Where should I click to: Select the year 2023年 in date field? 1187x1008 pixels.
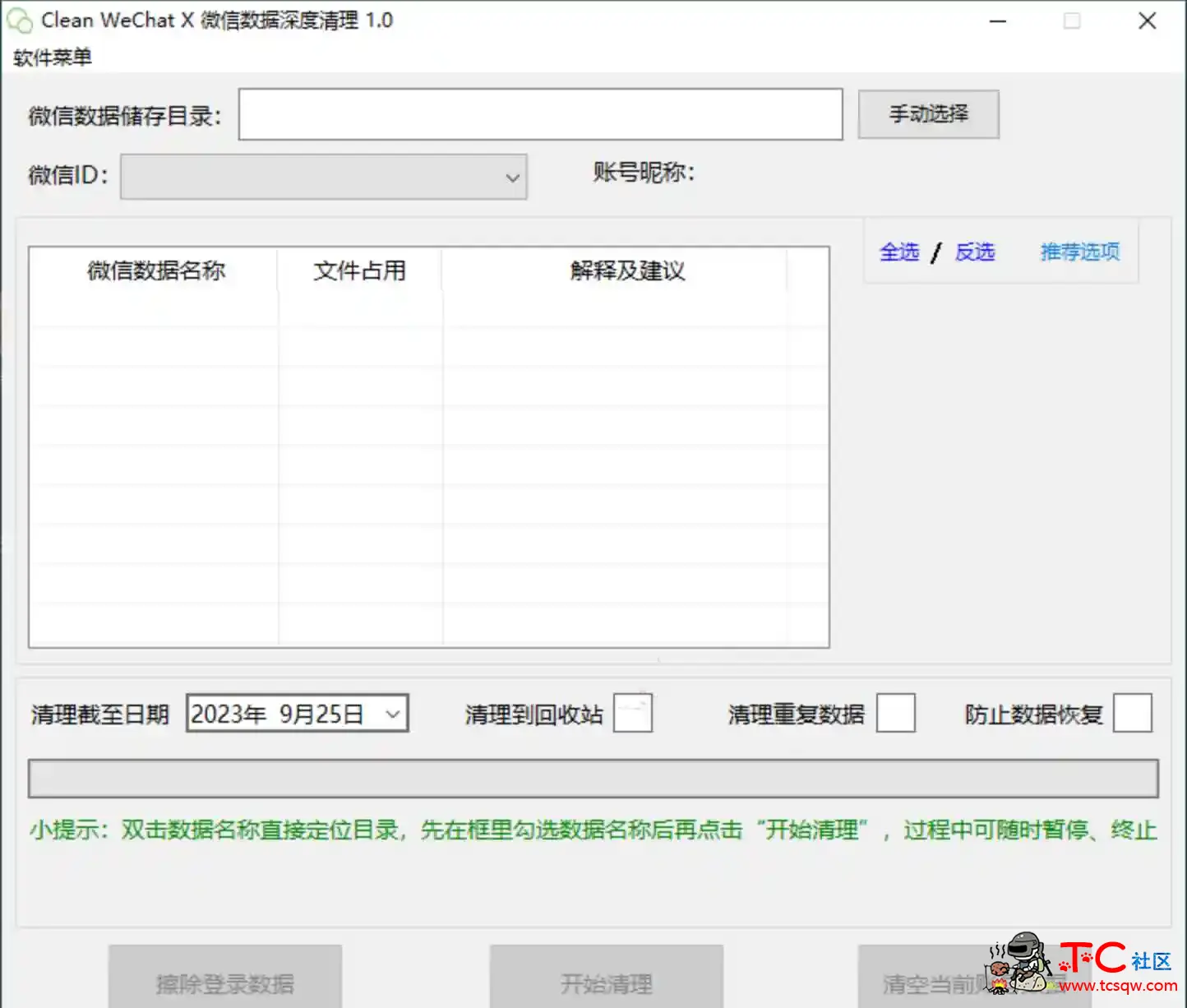point(229,714)
